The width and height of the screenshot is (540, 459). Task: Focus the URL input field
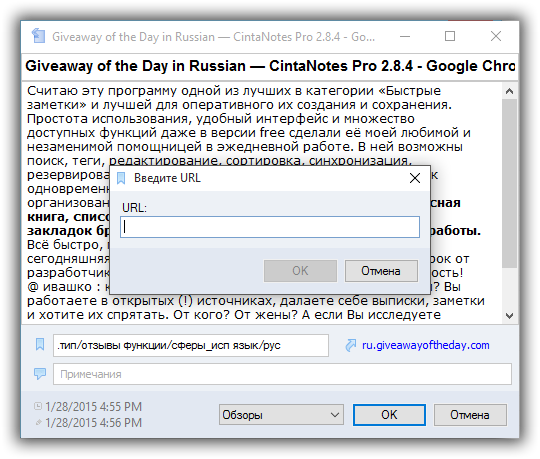pyautogui.click(x=270, y=227)
